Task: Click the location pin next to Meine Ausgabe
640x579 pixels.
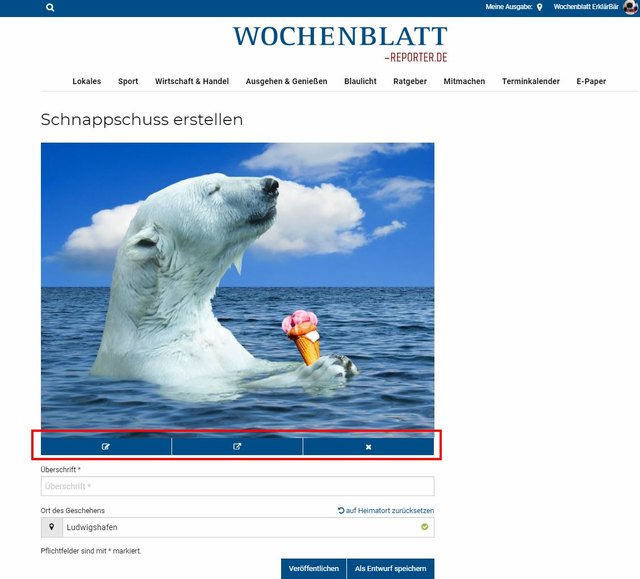Action: coord(539,7)
